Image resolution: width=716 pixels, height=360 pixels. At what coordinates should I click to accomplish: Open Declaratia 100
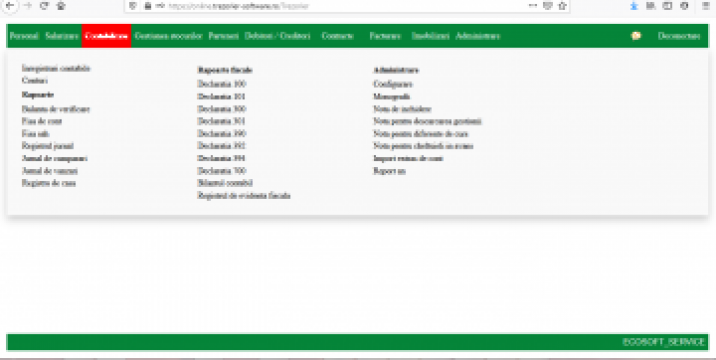[x=221, y=84]
